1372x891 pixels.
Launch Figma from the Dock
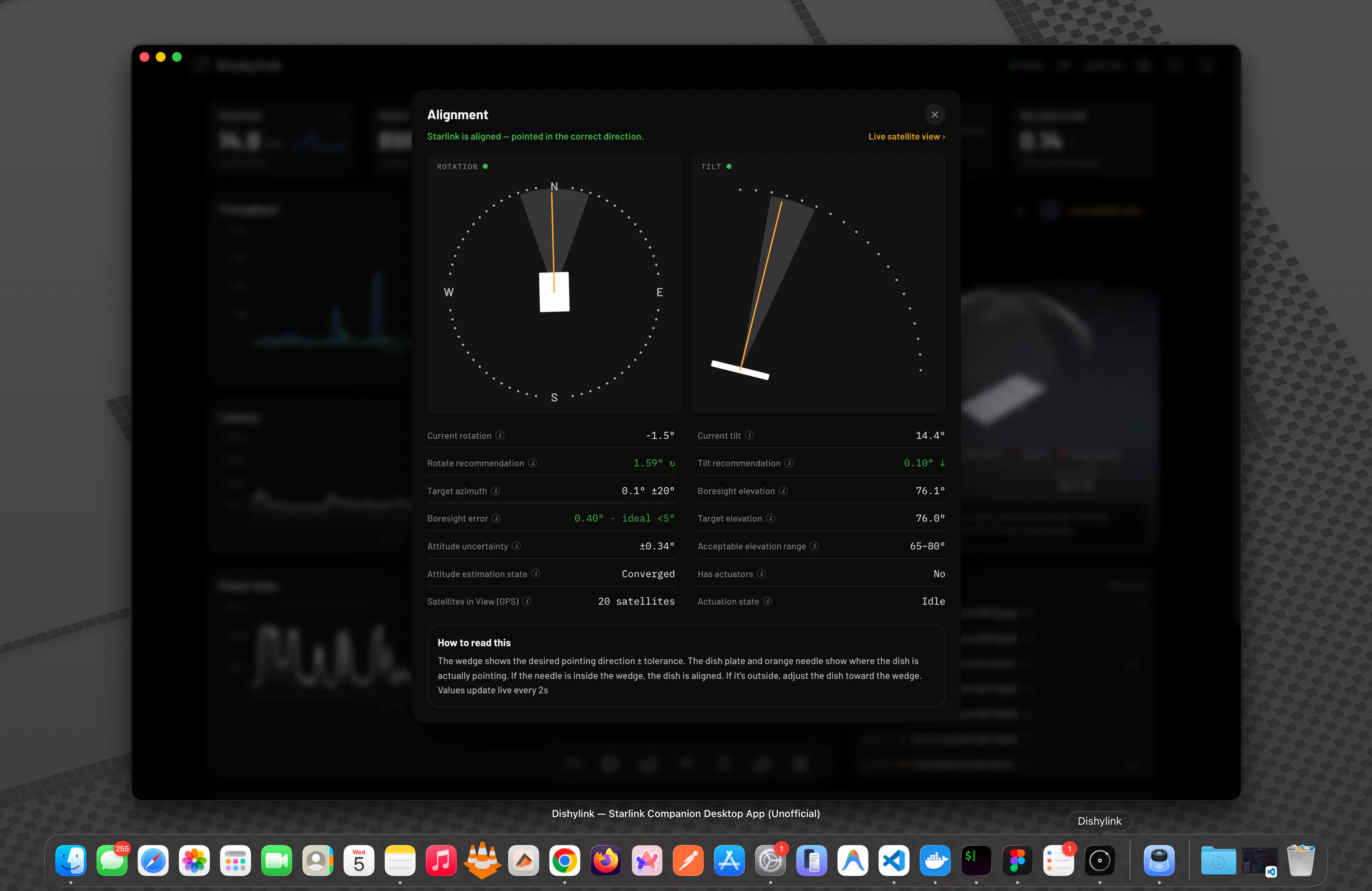tap(1017, 861)
